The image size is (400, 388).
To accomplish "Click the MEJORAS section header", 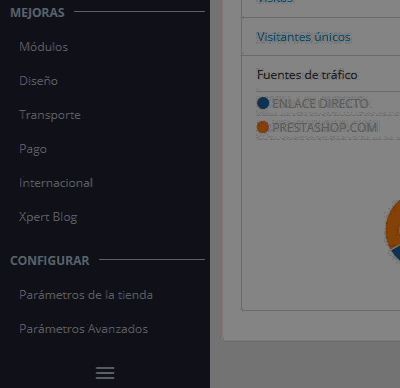I will tap(37, 13).
